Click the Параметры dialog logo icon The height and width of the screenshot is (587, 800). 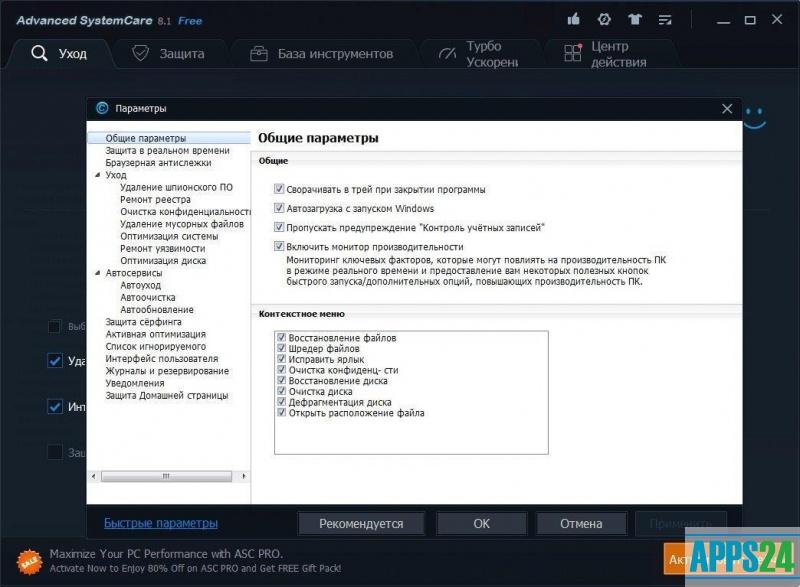[102, 108]
